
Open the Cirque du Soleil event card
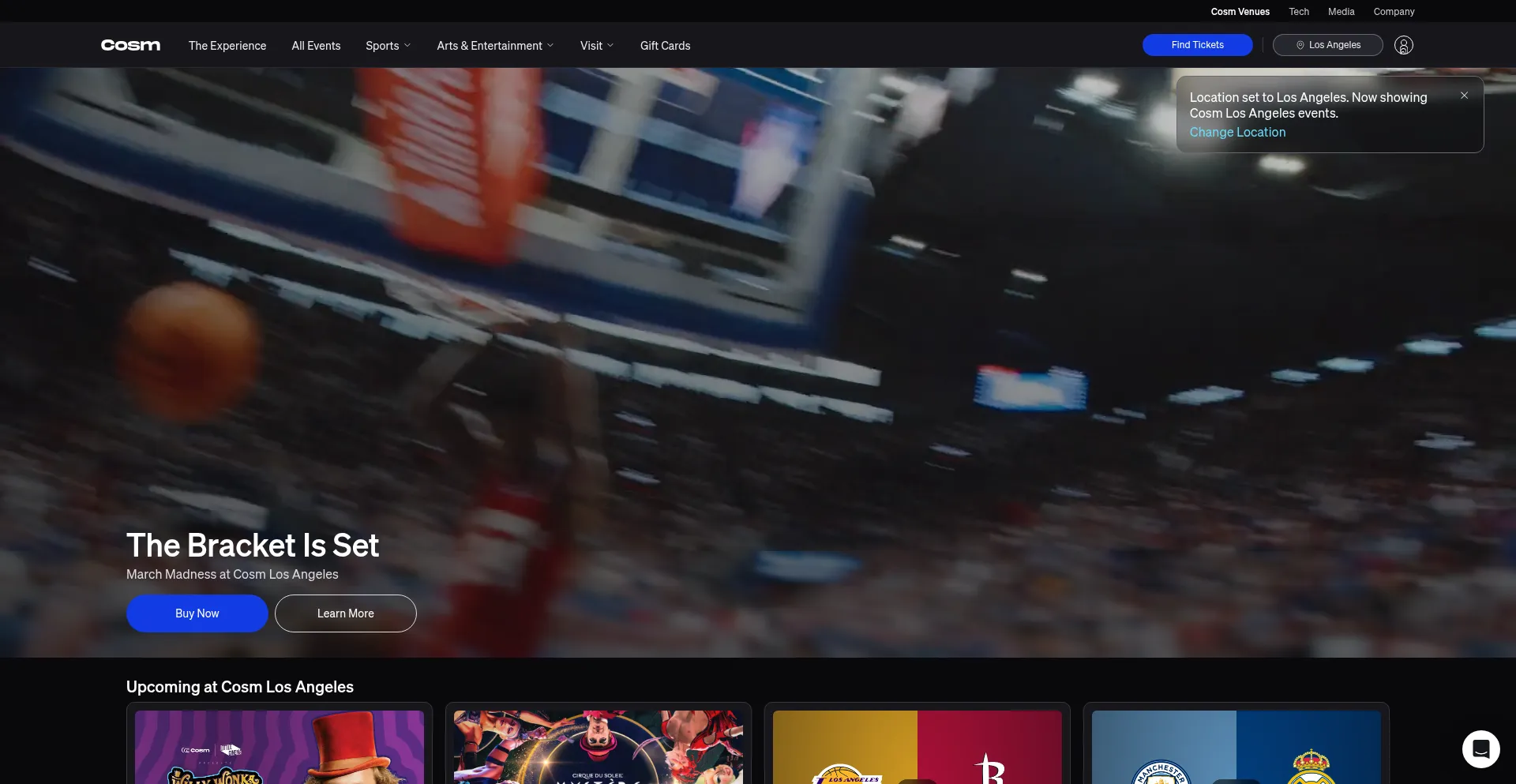pos(599,744)
